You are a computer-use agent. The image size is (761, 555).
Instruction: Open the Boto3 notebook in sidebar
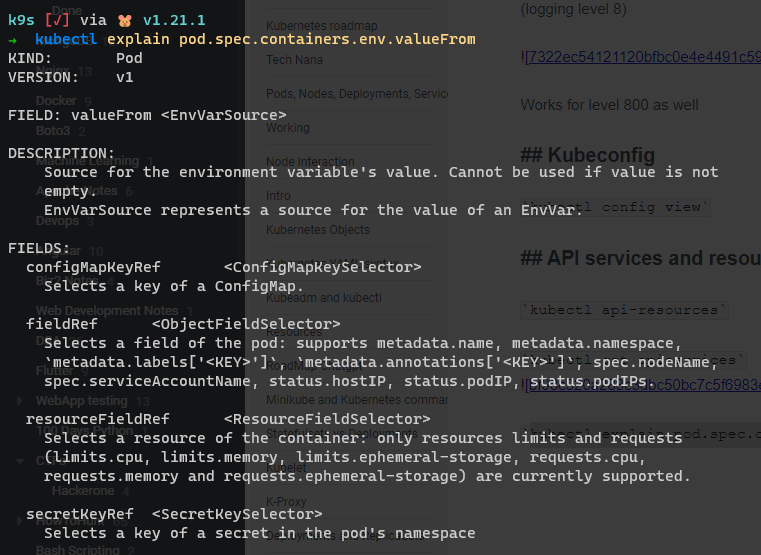(53, 131)
